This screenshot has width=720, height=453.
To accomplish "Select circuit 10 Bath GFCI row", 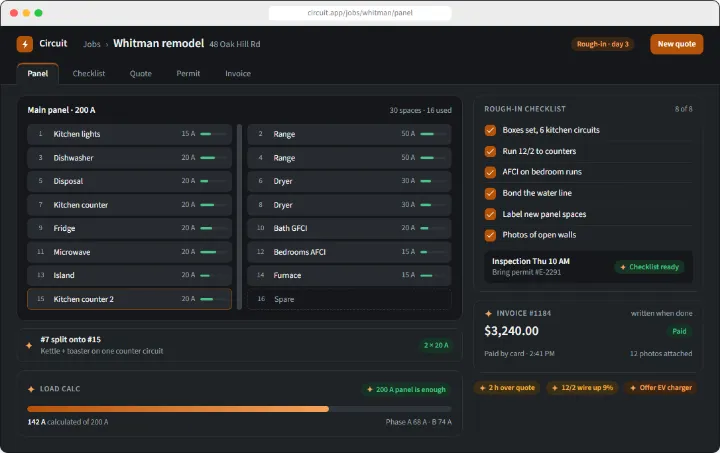I will [349, 229].
